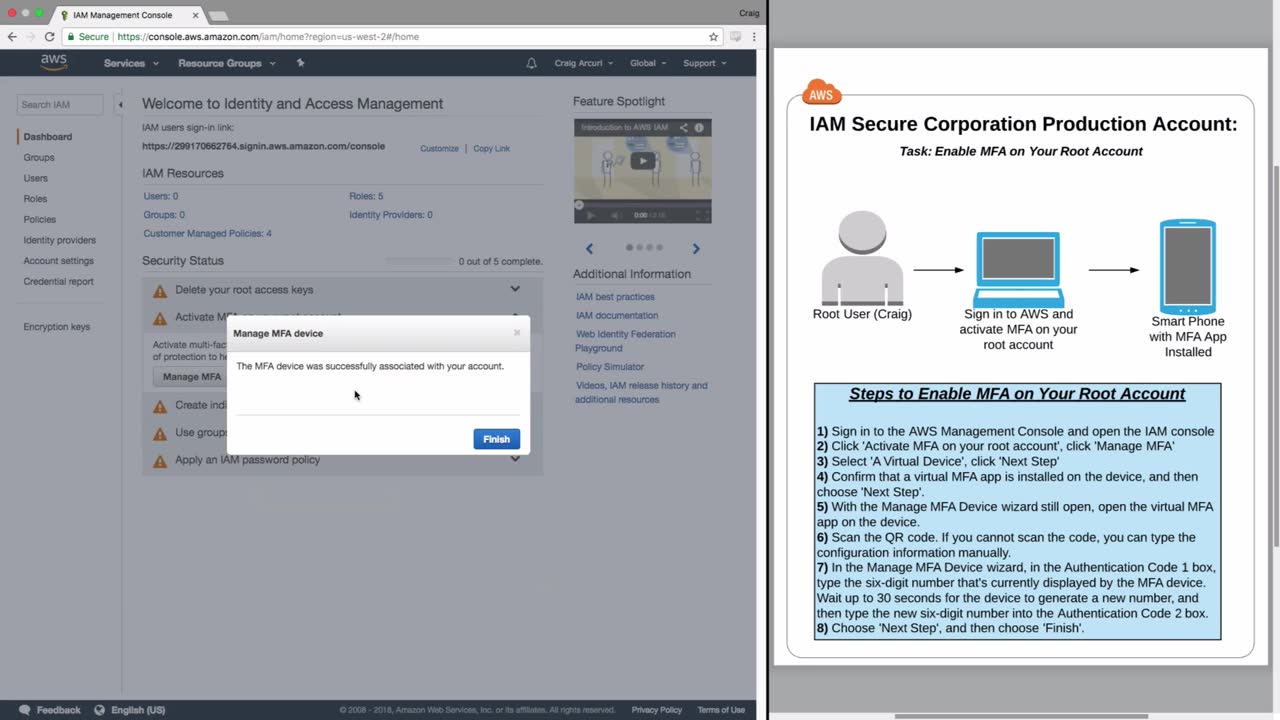Open the Roles: 5 resource link
1280x720 pixels.
(x=366, y=196)
